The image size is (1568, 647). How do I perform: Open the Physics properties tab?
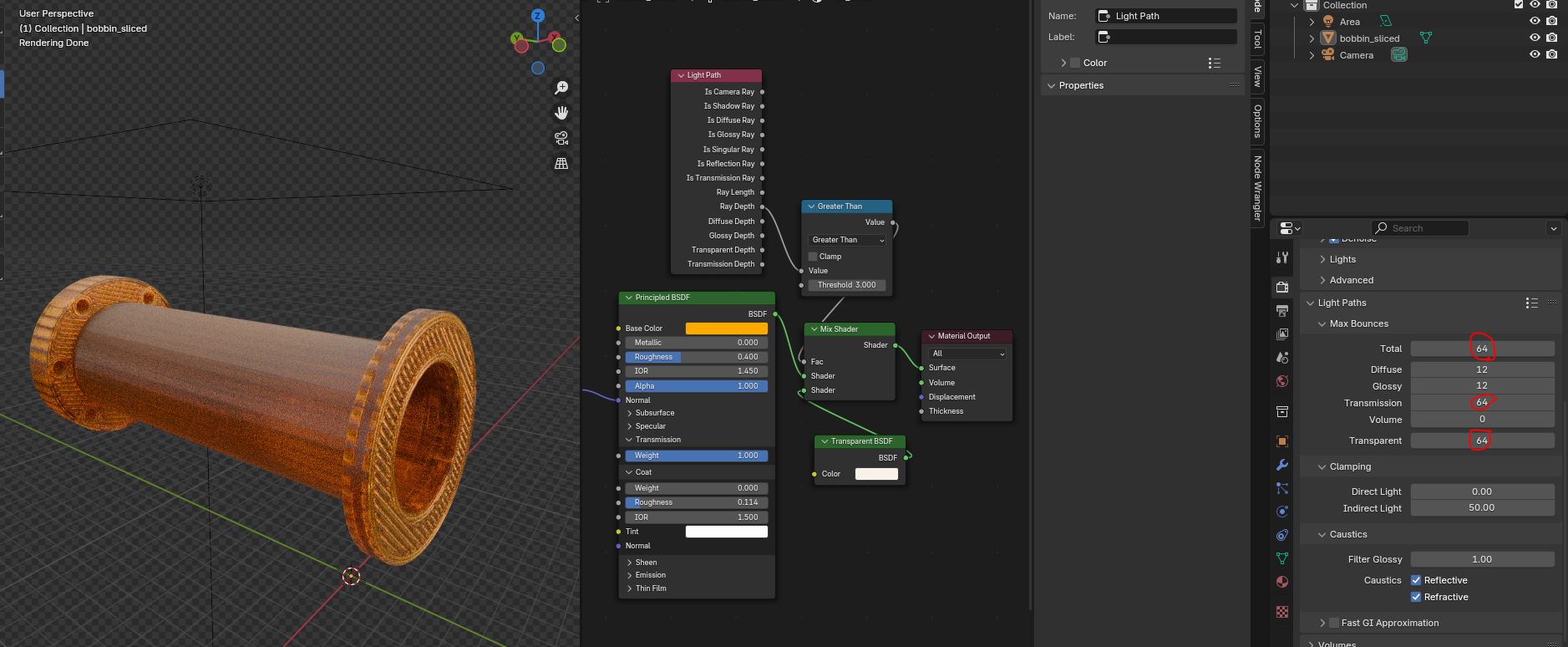pyautogui.click(x=1282, y=512)
